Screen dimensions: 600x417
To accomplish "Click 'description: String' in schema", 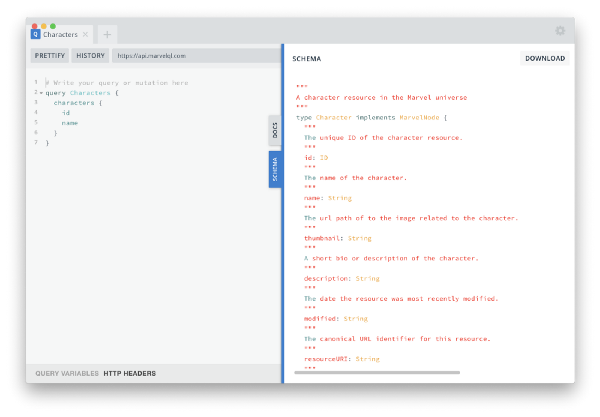I will click(342, 279).
